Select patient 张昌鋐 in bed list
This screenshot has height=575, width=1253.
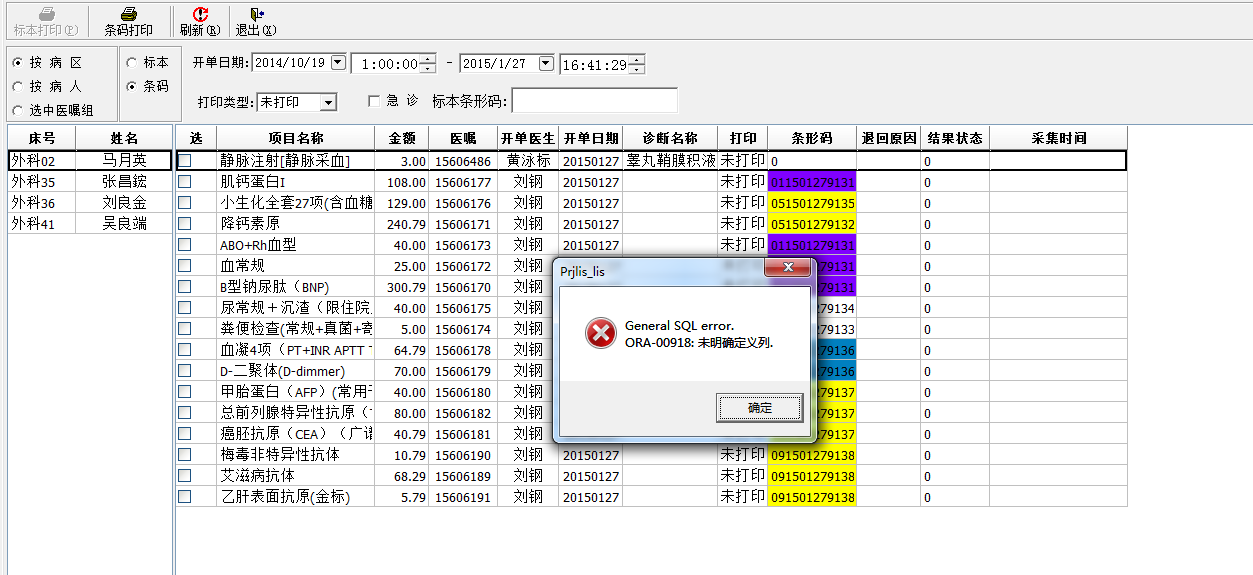pyautogui.click(x=124, y=182)
